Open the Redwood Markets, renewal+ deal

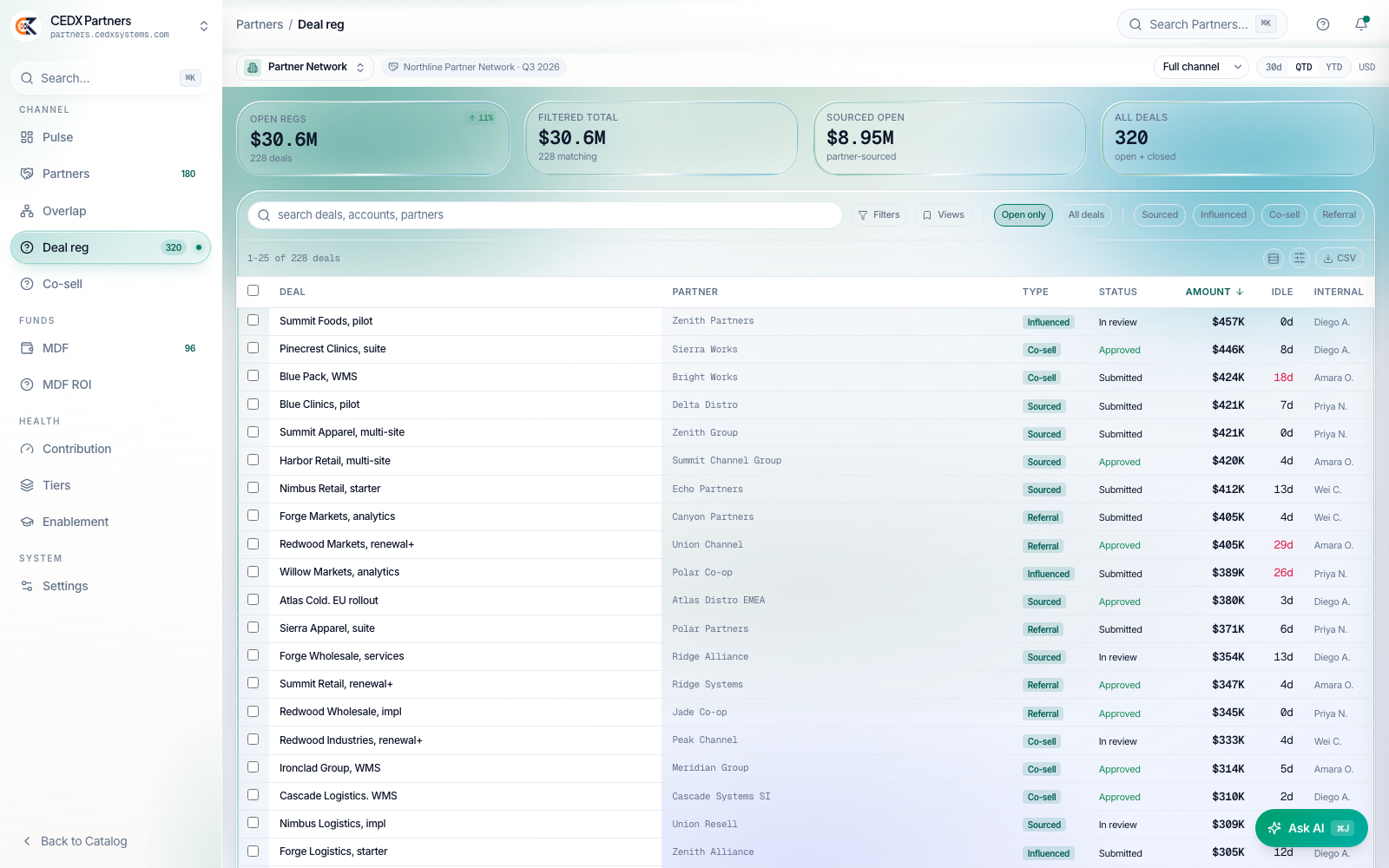pyautogui.click(x=346, y=544)
